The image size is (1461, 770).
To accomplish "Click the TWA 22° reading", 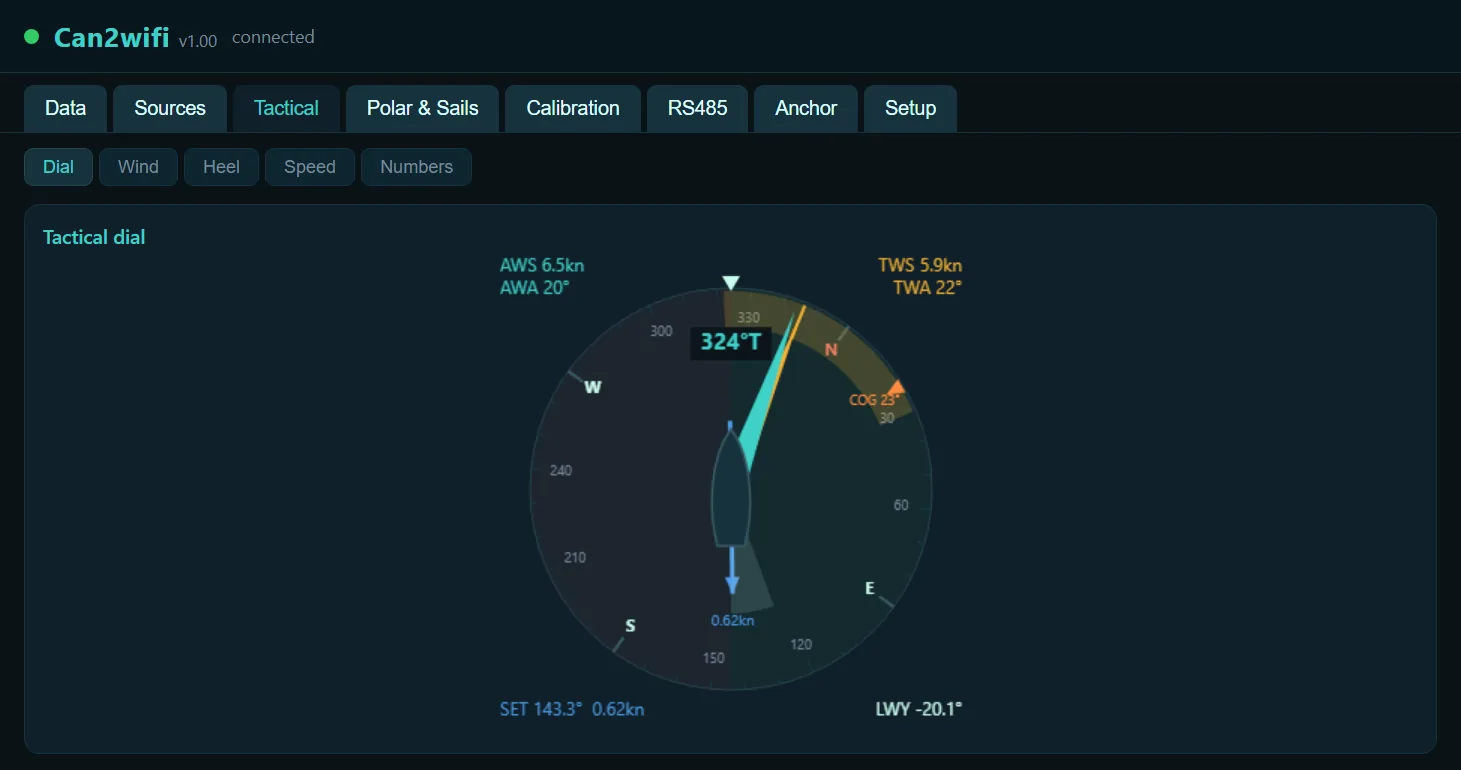I will [927, 288].
